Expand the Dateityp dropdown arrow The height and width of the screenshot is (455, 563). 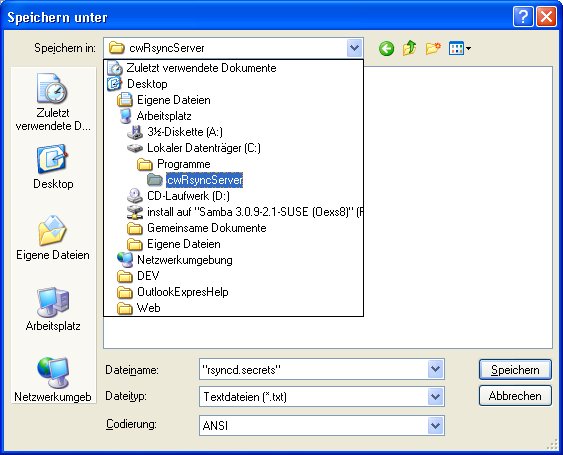pyautogui.click(x=435, y=397)
